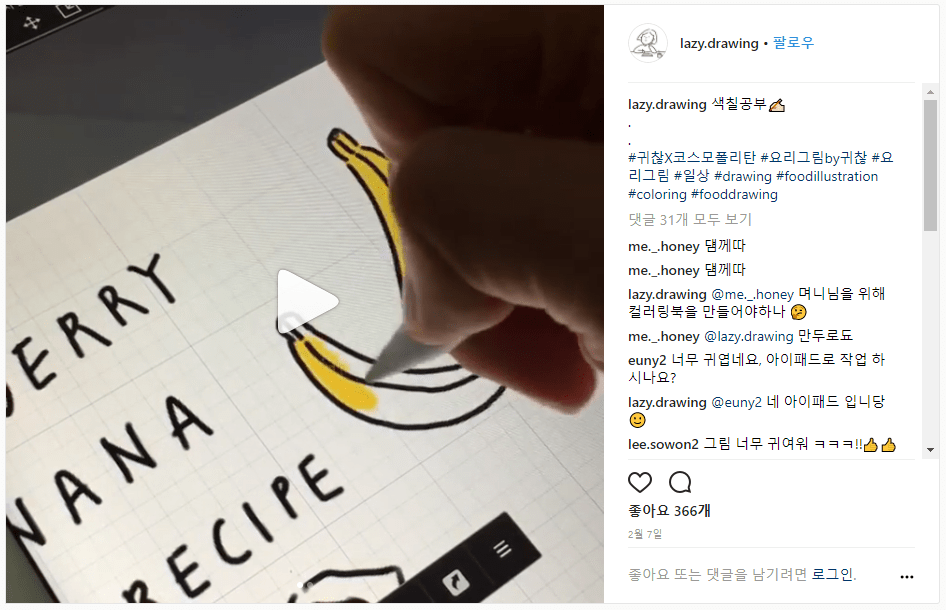Like the post with heart icon
Image resolution: width=946 pixels, height=610 pixels.
click(x=640, y=482)
